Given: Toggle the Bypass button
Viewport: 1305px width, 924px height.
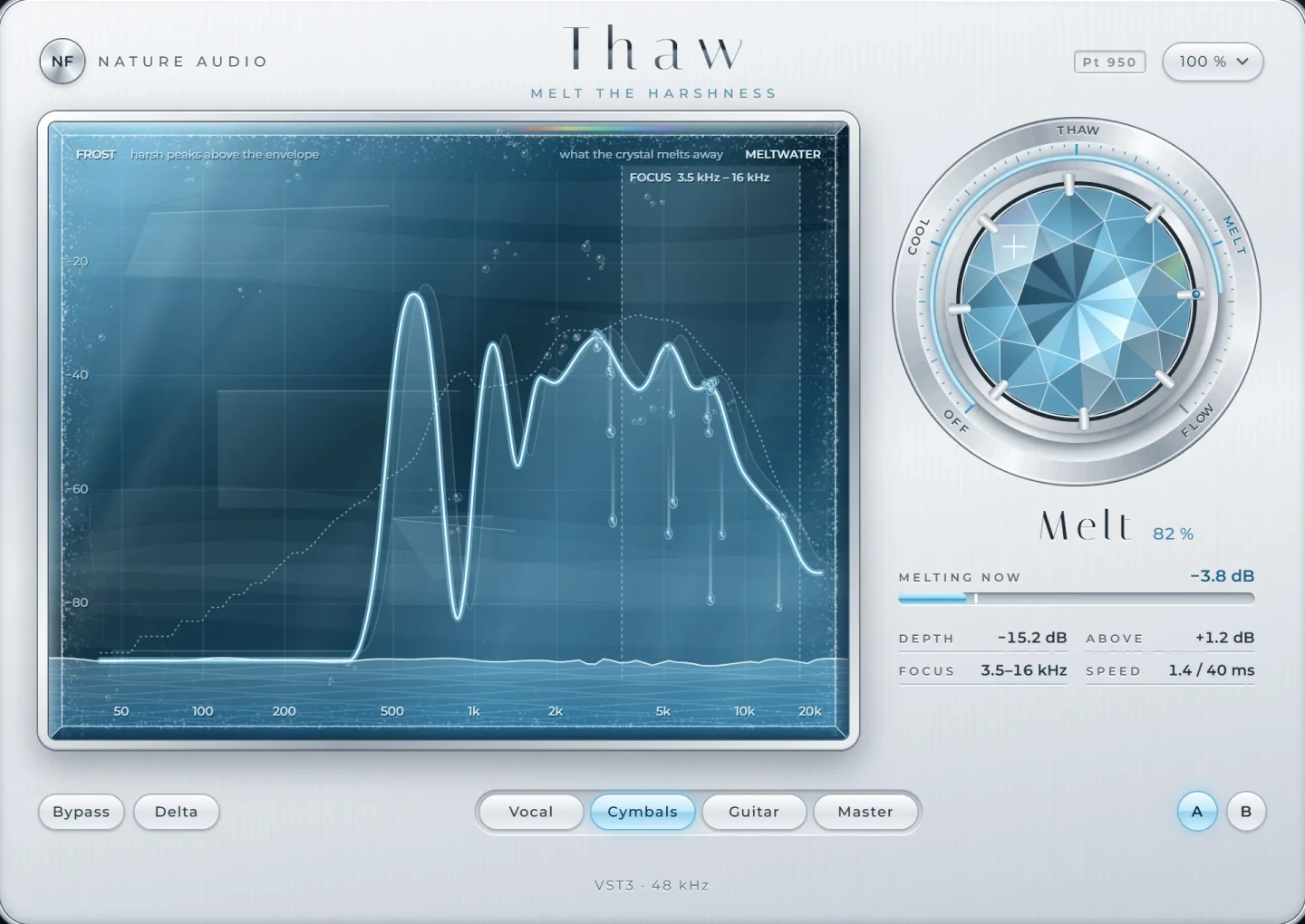Looking at the screenshot, I should (x=82, y=812).
